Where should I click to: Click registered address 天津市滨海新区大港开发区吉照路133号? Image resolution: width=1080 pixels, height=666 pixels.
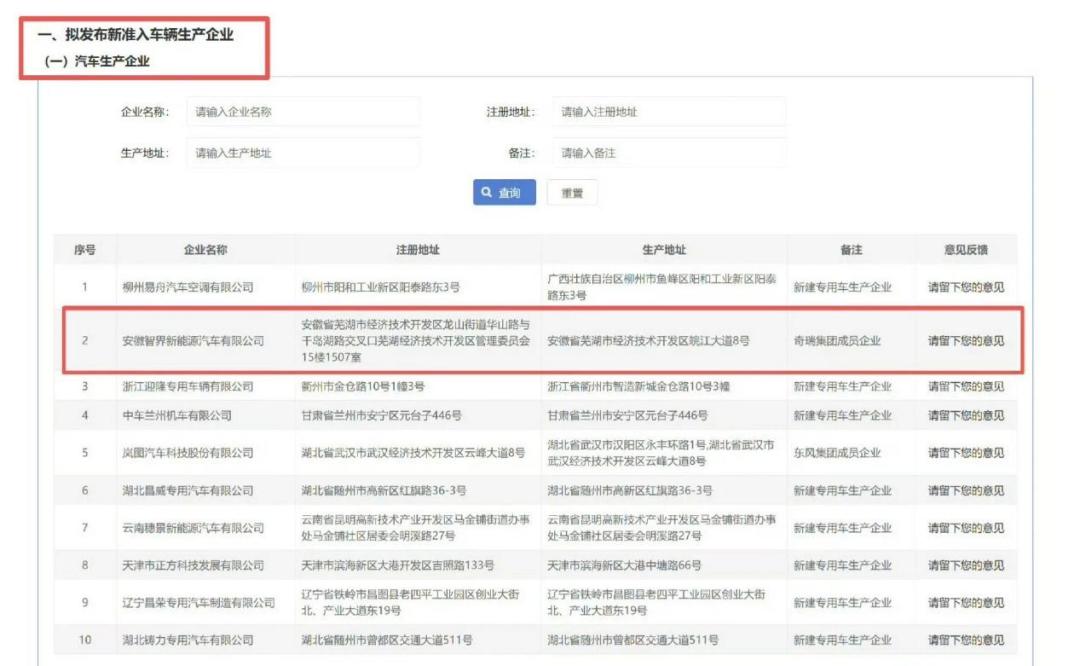[x=397, y=565]
